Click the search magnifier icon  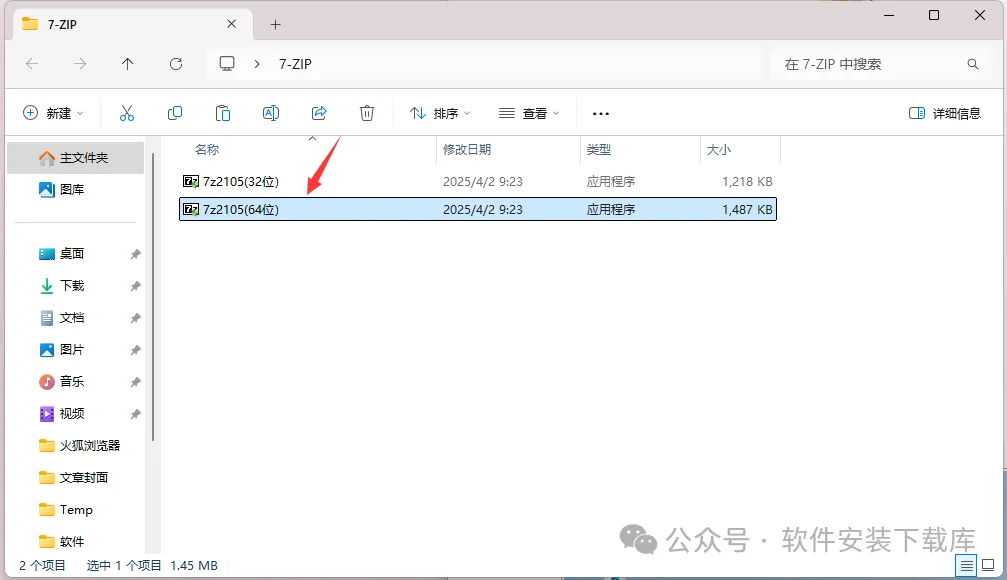[x=973, y=64]
